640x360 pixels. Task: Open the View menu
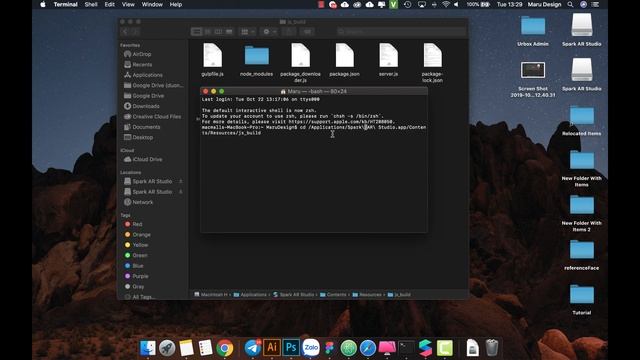click(128, 4)
